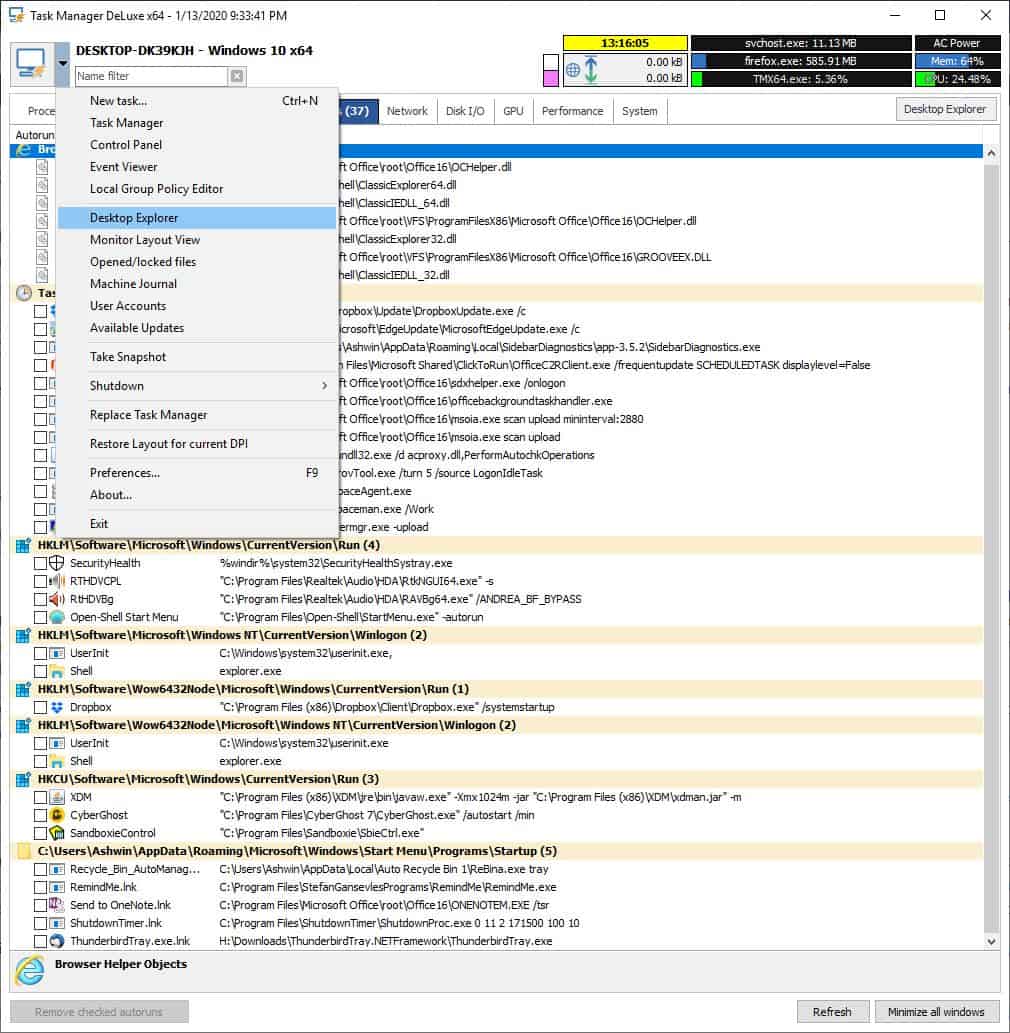This screenshot has height=1033, width=1010.
Task: Click the ThunderbirdTray.exe.lnk icon
Action: point(57,941)
